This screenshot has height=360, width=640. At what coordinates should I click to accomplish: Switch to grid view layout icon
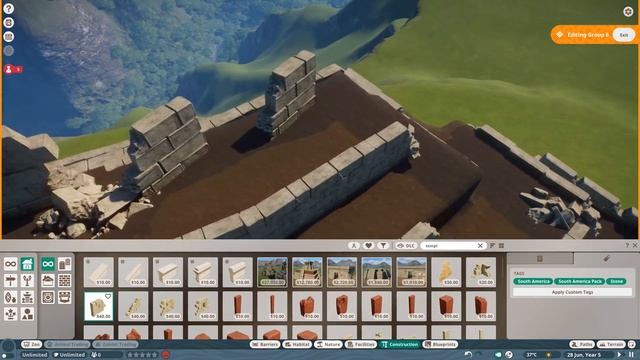501,245
